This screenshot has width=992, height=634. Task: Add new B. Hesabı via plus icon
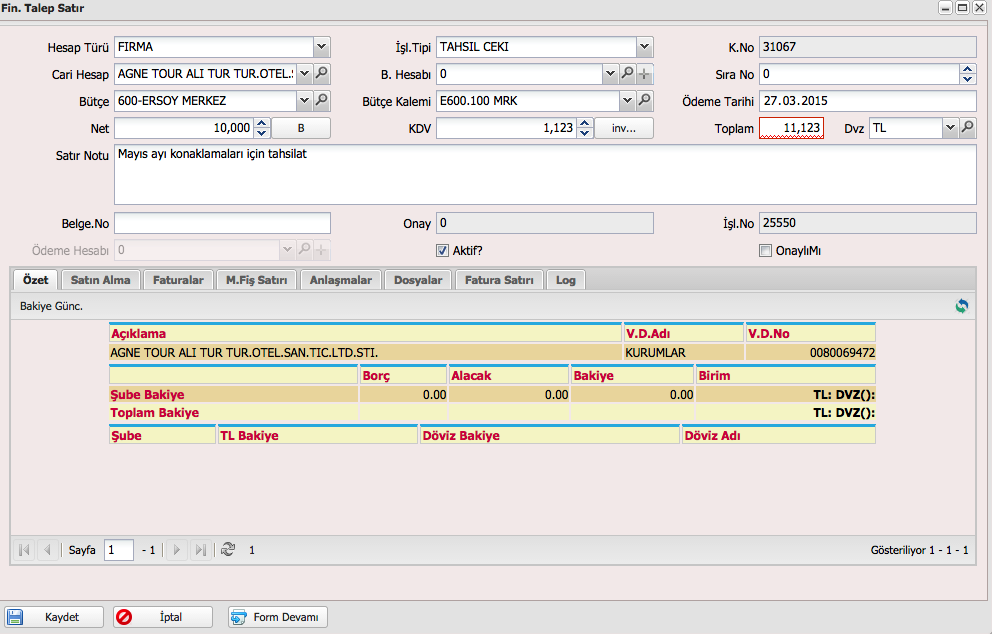point(644,74)
